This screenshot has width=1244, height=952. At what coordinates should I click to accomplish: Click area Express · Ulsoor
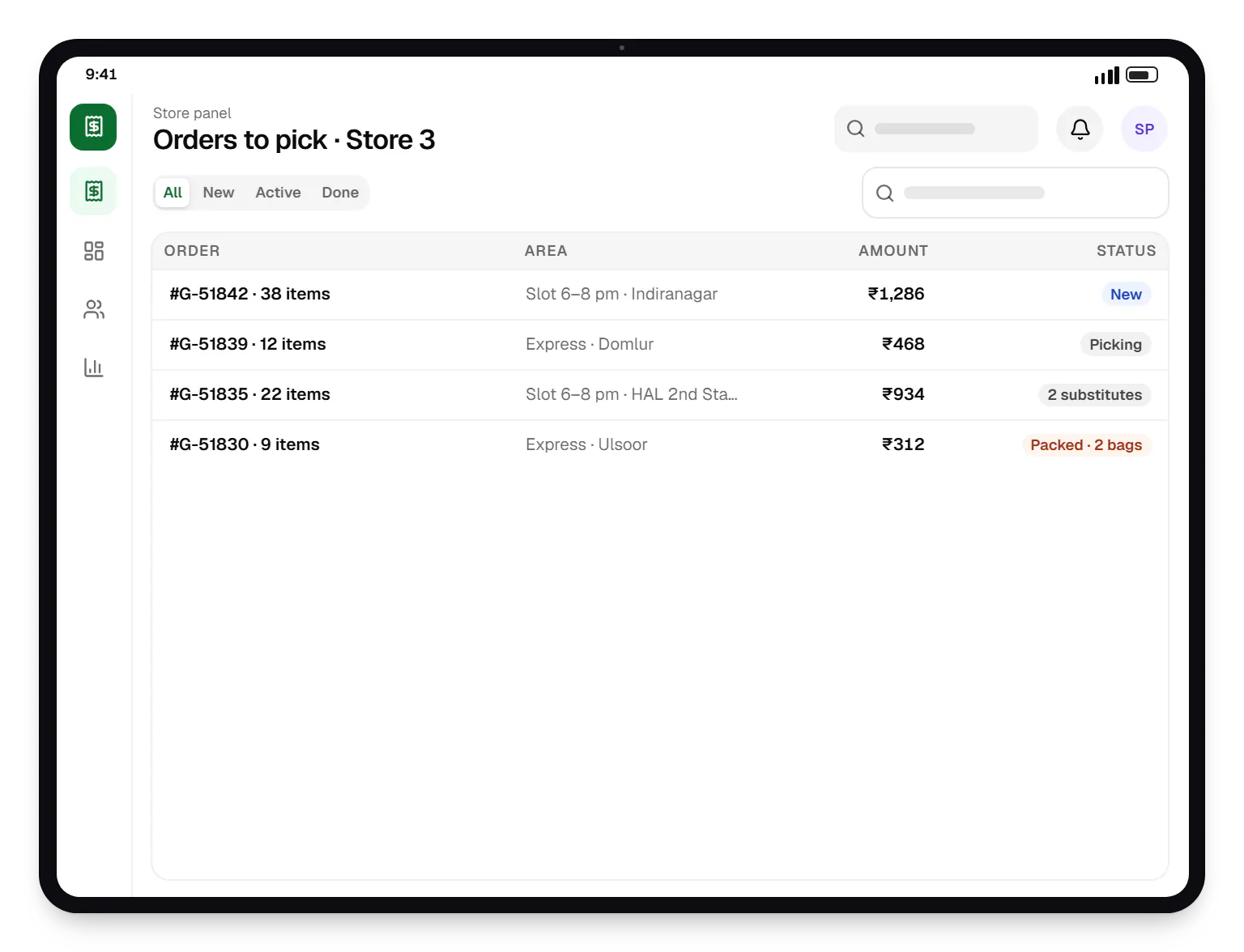(x=586, y=444)
